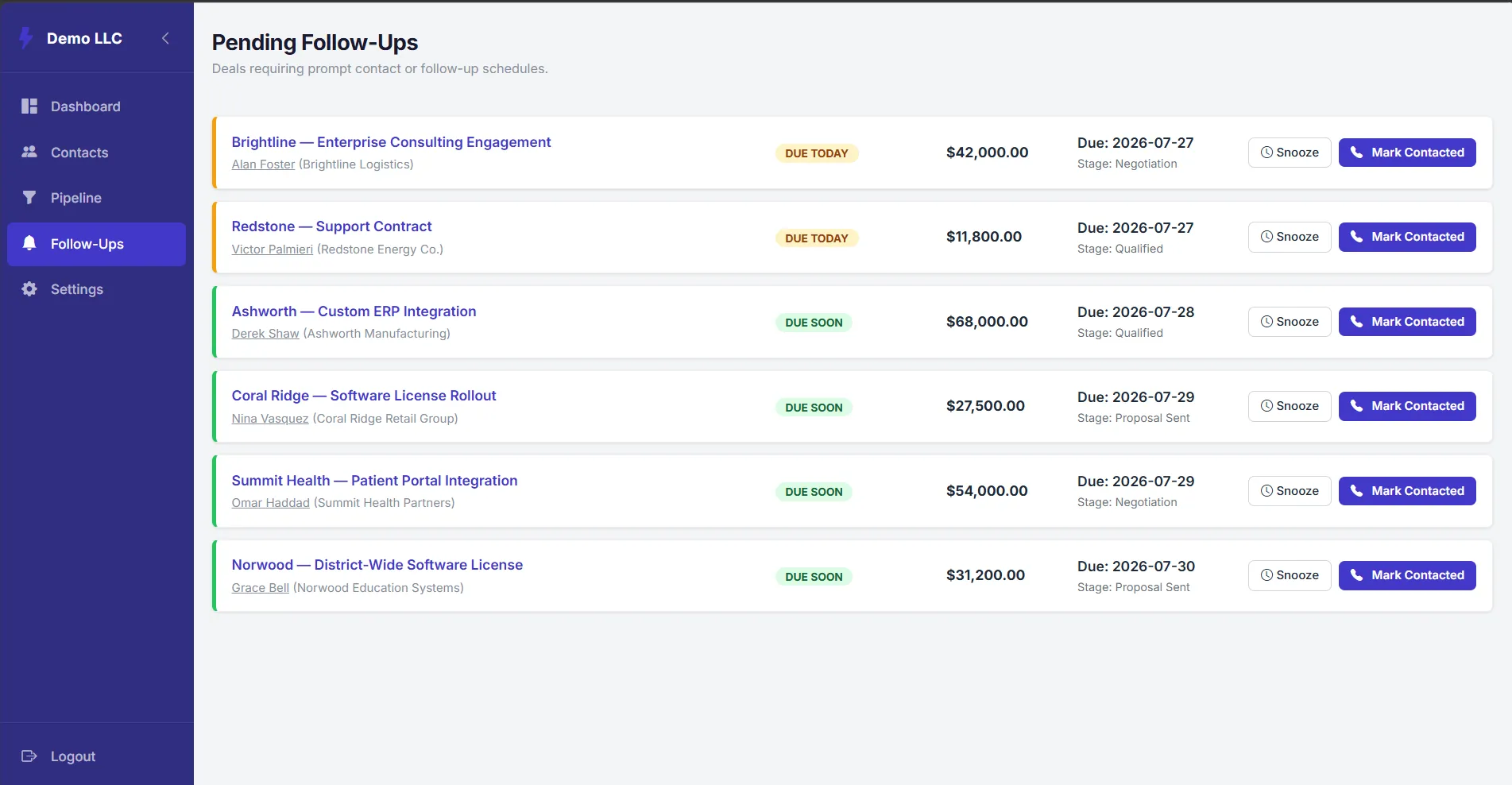Click the DUE SOON badge on Ashworth
Image resolution: width=1512 pixels, height=785 pixels.
click(814, 323)
